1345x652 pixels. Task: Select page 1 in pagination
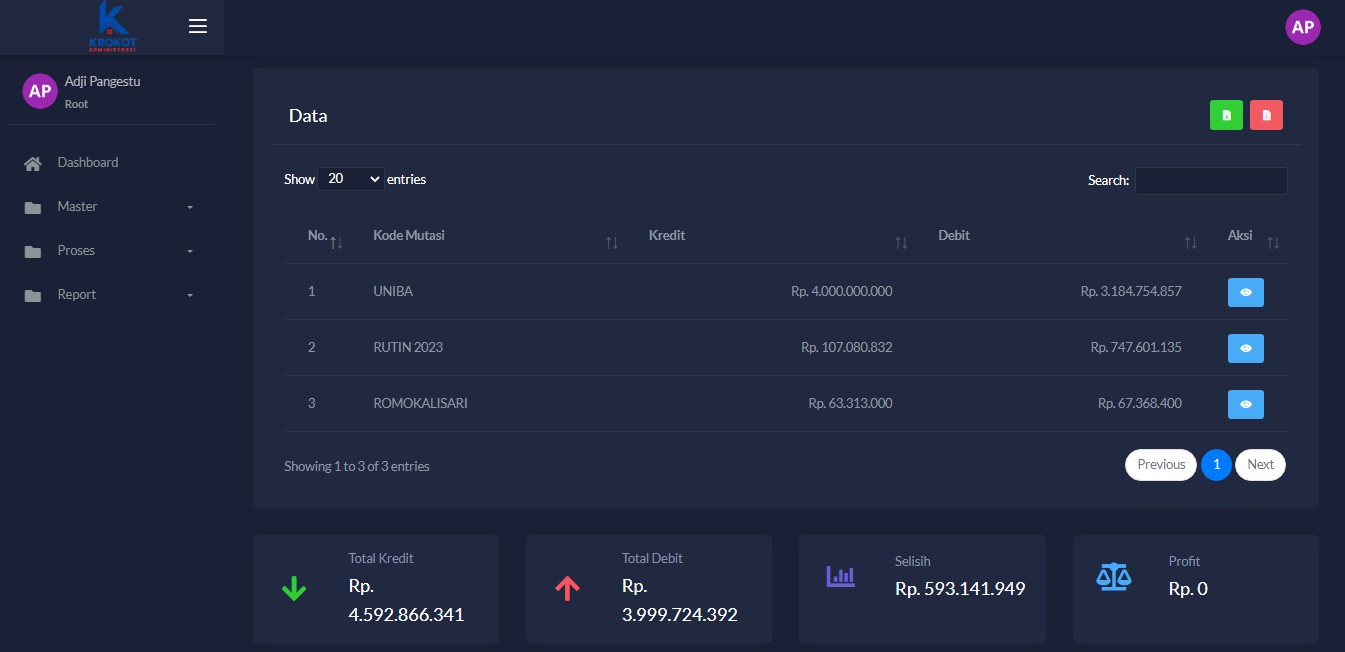point(1216,465)
